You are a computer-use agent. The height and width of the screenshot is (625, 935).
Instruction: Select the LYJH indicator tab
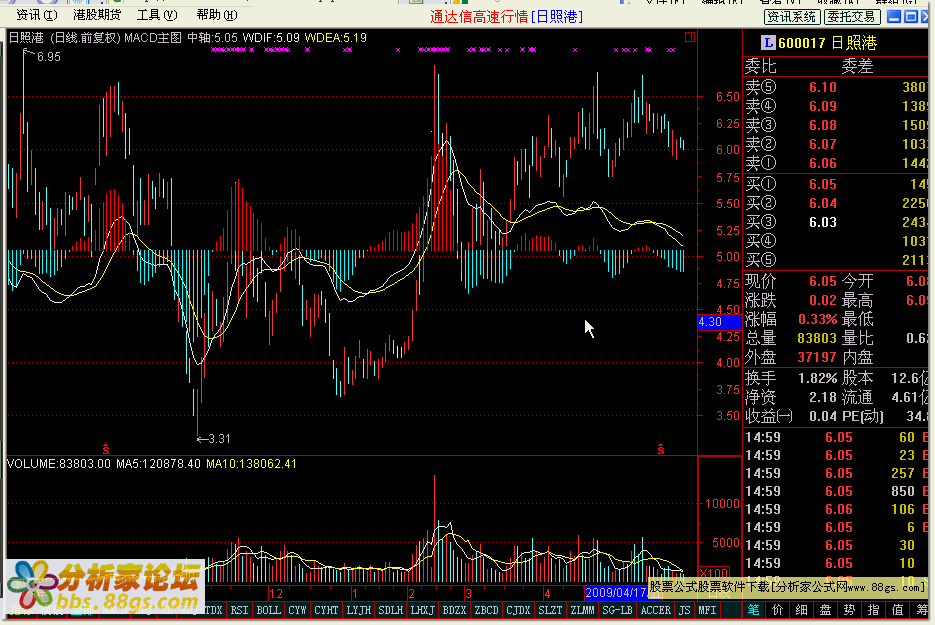pos(358,610)
